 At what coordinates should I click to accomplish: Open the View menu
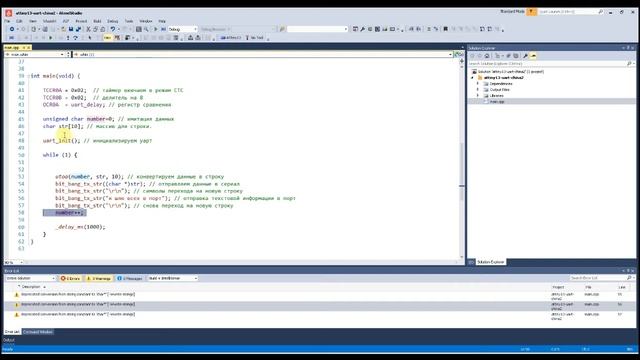pyautogui.click(x=33, y=21)
